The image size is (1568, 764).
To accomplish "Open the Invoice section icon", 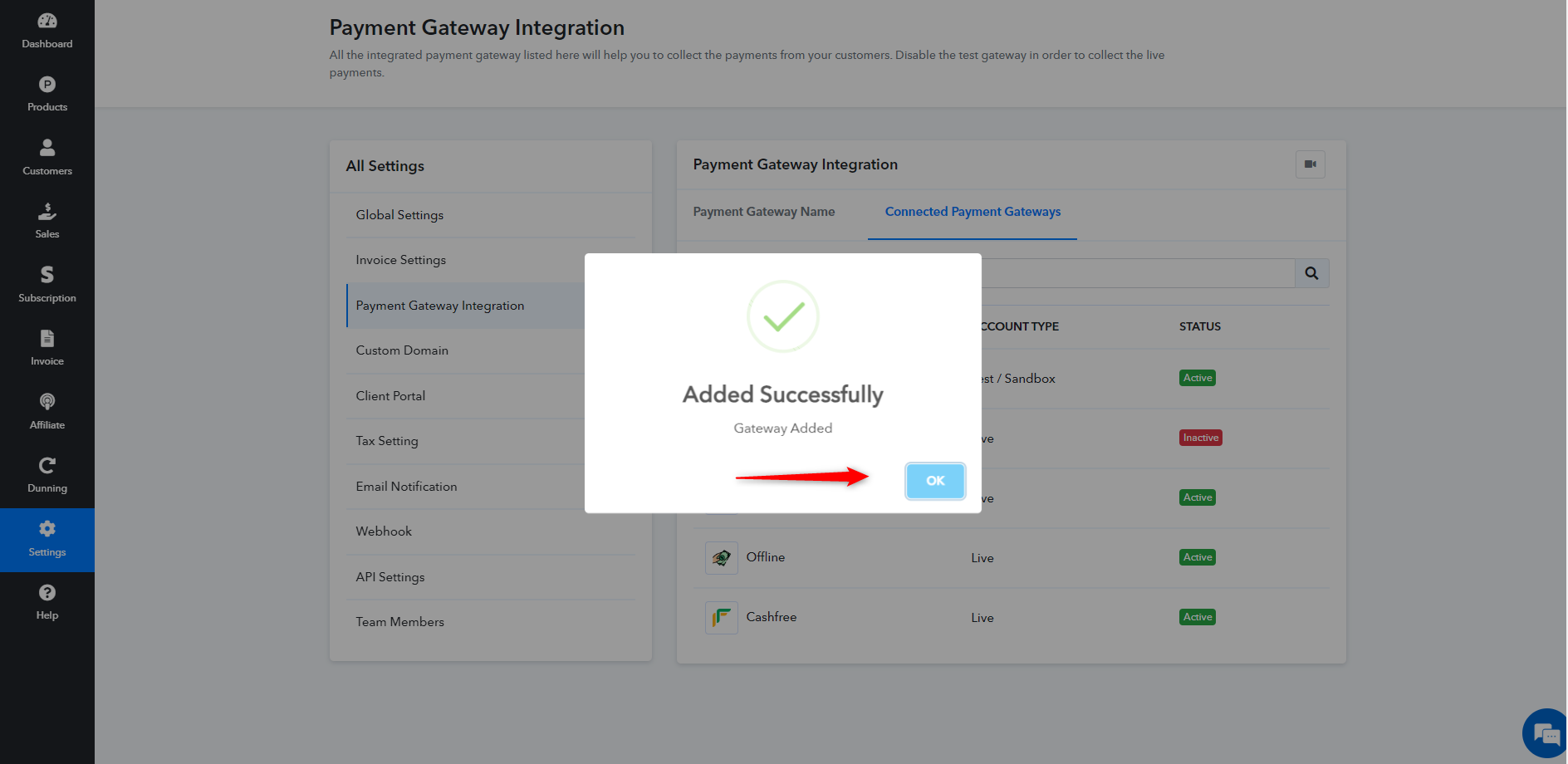I will (x=47, y=338).
